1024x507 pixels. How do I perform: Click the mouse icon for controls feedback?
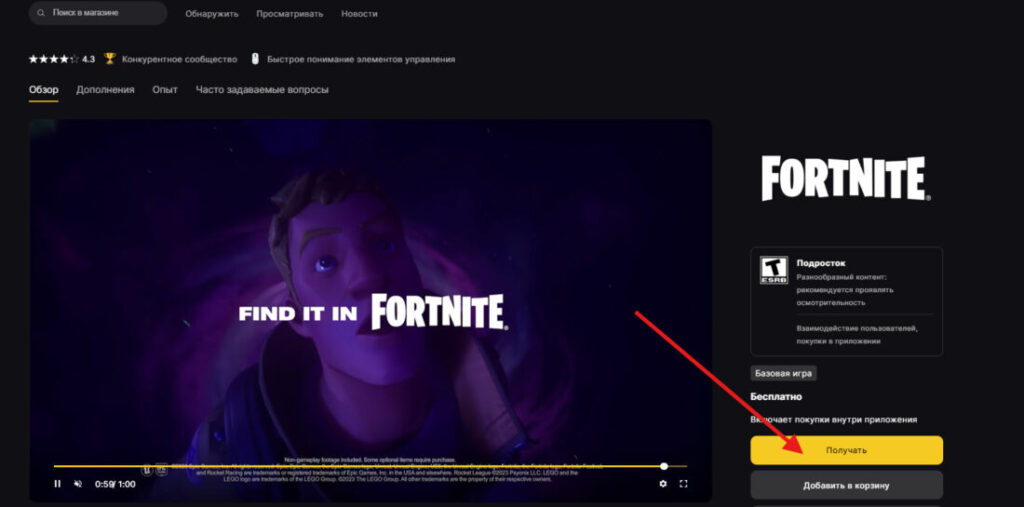coord(255,59)
